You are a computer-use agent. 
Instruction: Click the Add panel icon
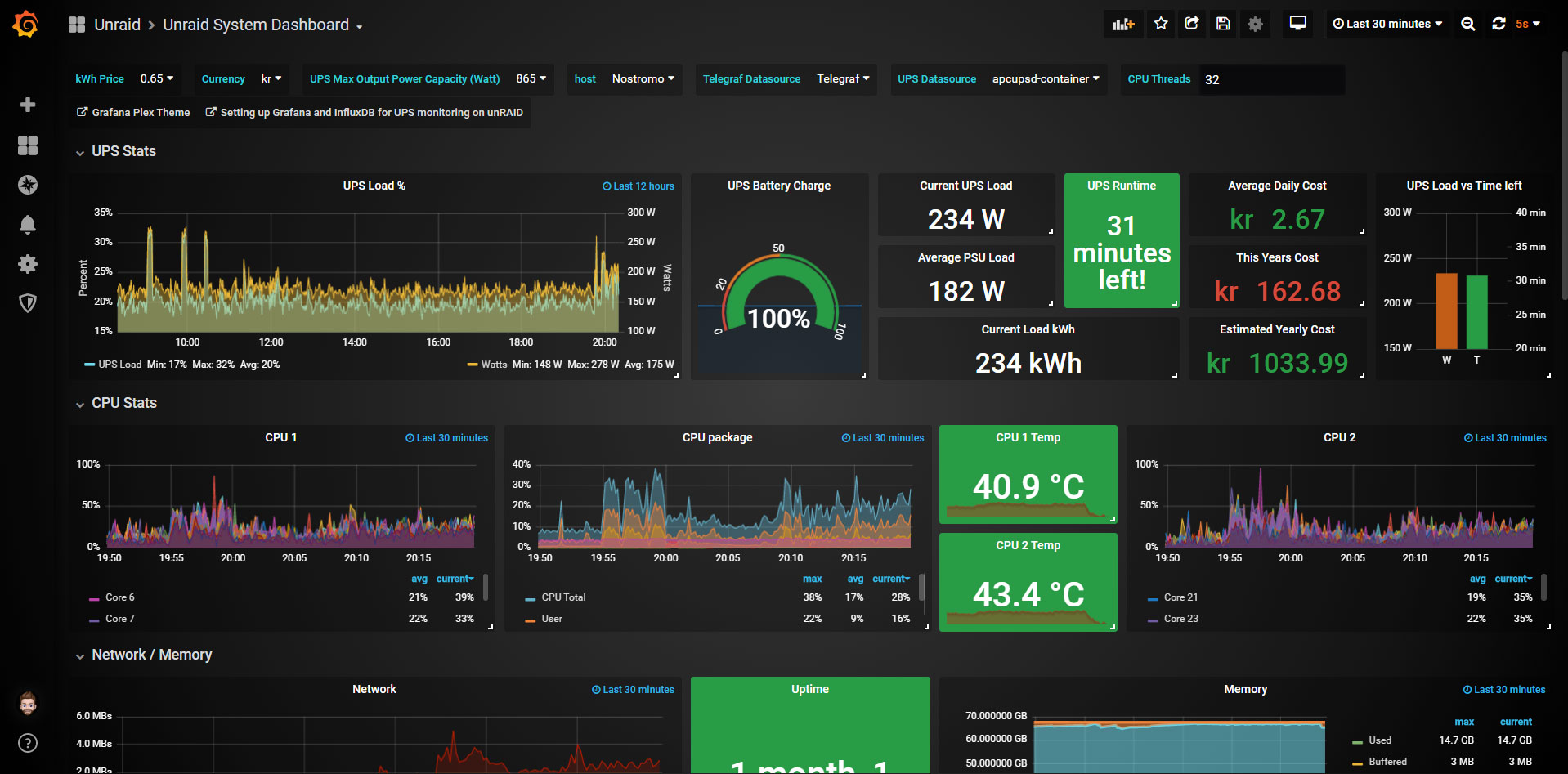pyautogui.click(x=1123, y=24)
